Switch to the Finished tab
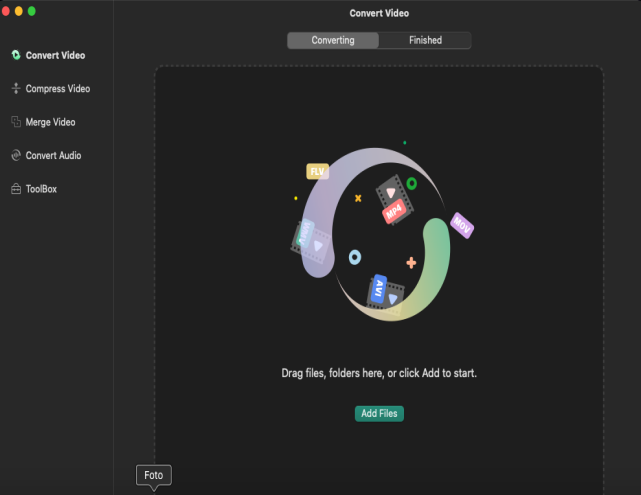The width and height of the screenshot is (641, 495). pos(425,40)
